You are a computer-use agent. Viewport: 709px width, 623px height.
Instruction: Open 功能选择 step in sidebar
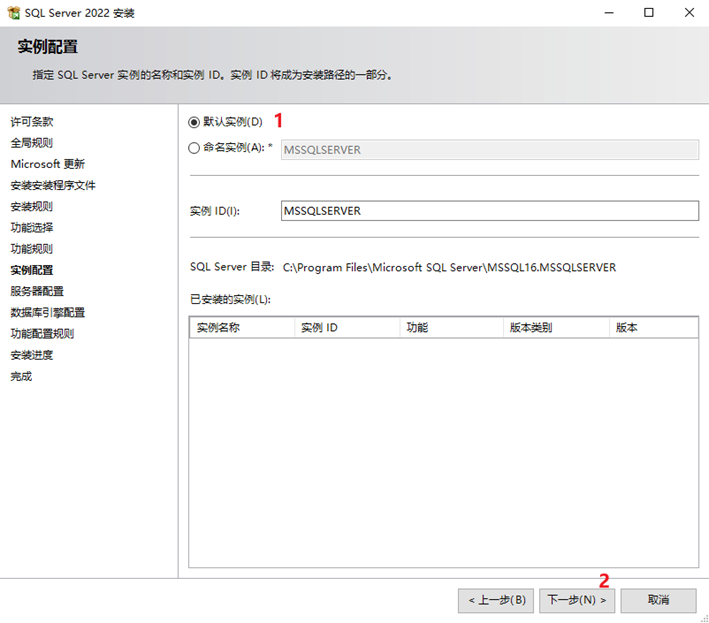(32, 227)
